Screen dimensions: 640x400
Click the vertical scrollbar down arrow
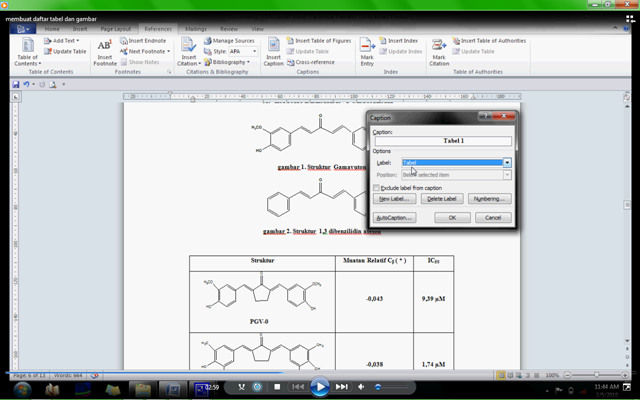(x=627, y=341)
